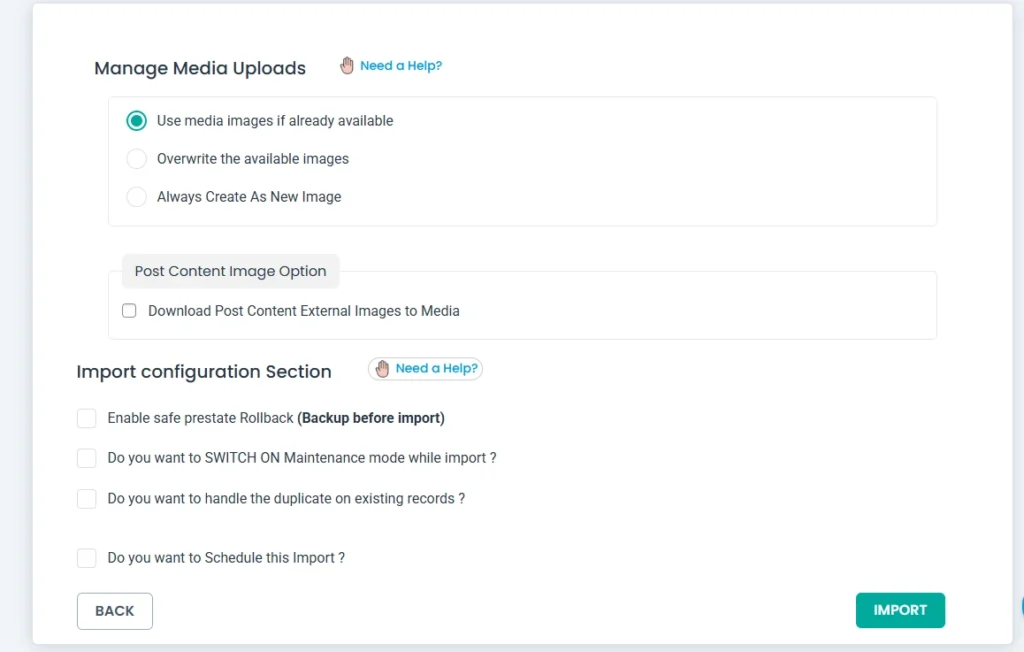Toggle Maintenance mode while import checkbox

87,458
